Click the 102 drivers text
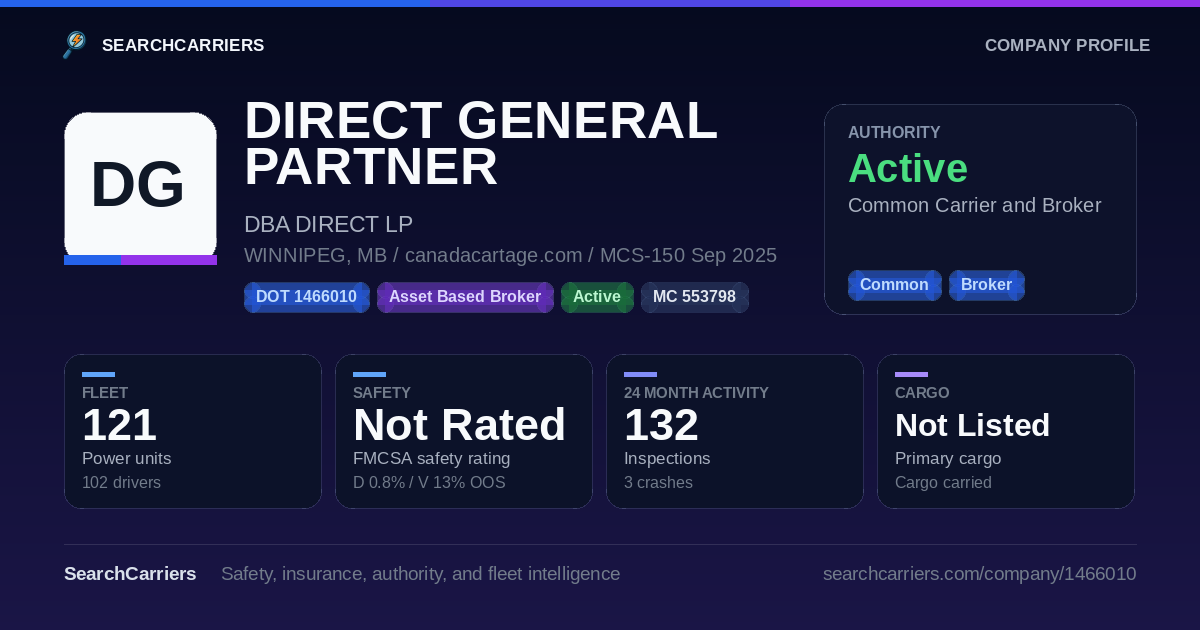 click(121, 482)
